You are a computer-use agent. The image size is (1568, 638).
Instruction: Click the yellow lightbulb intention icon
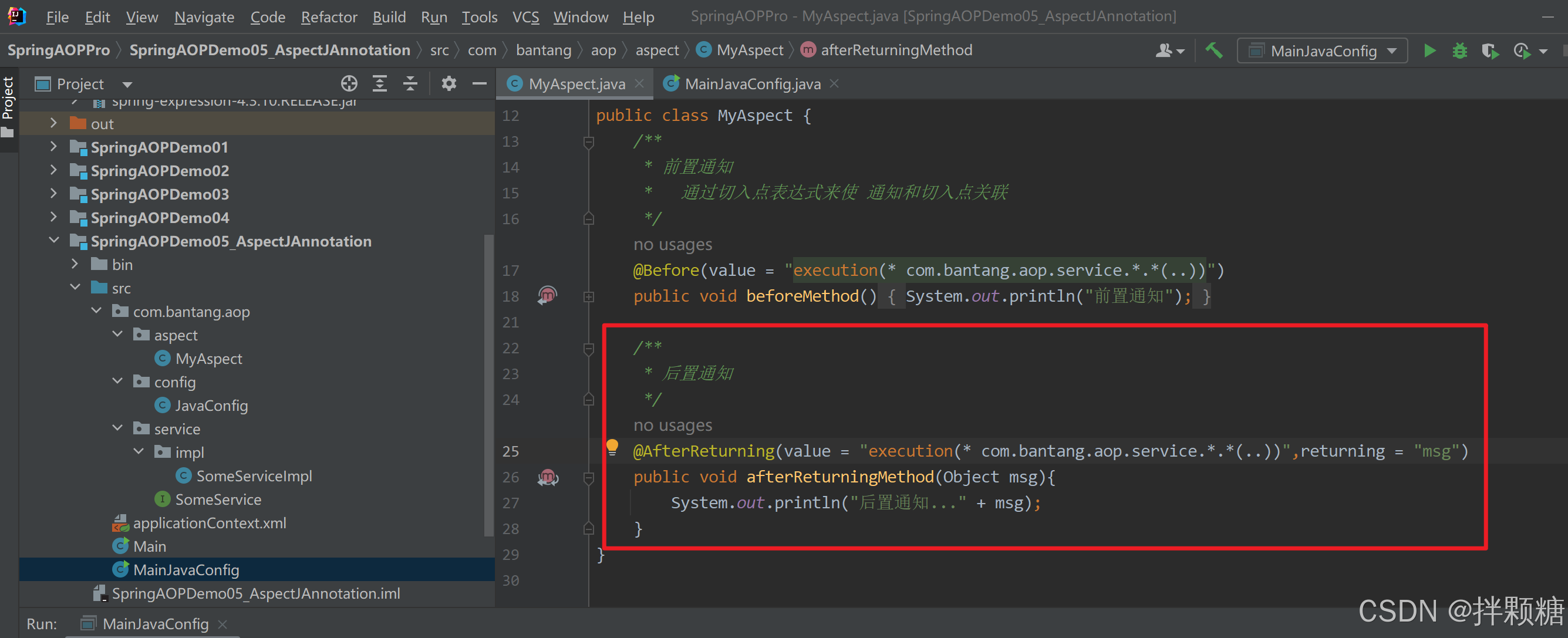612,447
